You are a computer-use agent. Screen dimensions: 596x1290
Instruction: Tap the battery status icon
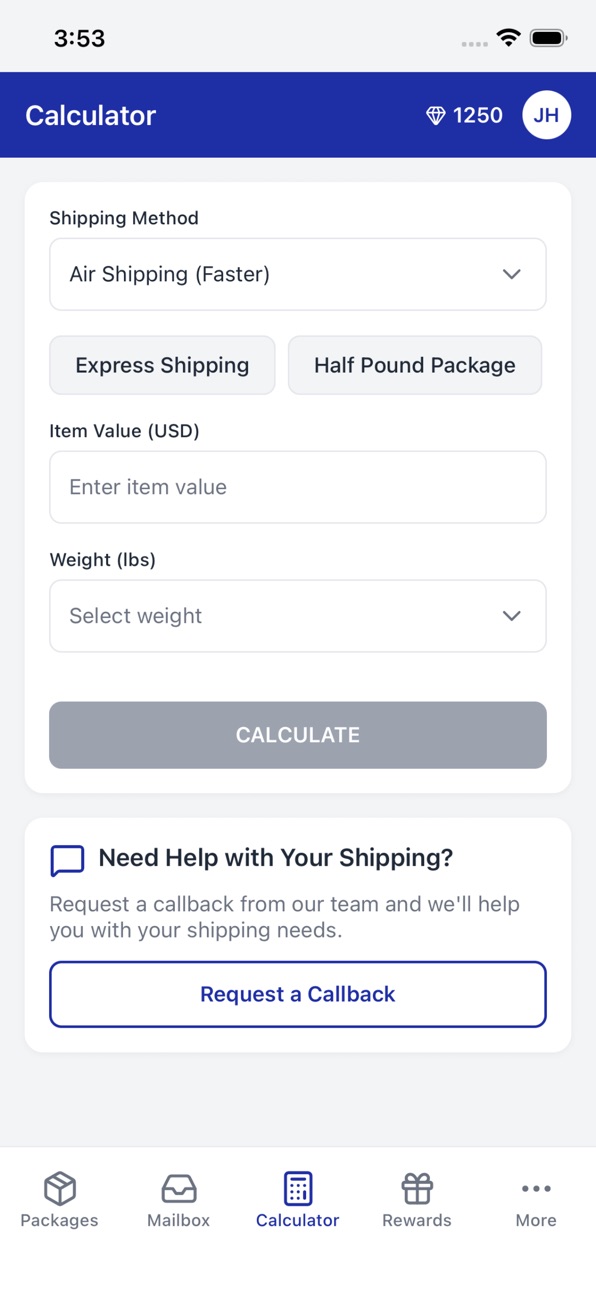[549, 38]
